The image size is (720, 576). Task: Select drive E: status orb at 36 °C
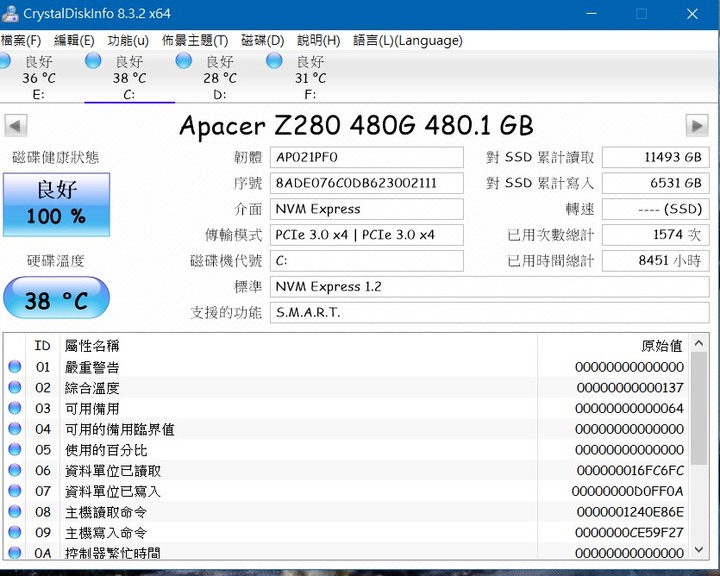9,62
